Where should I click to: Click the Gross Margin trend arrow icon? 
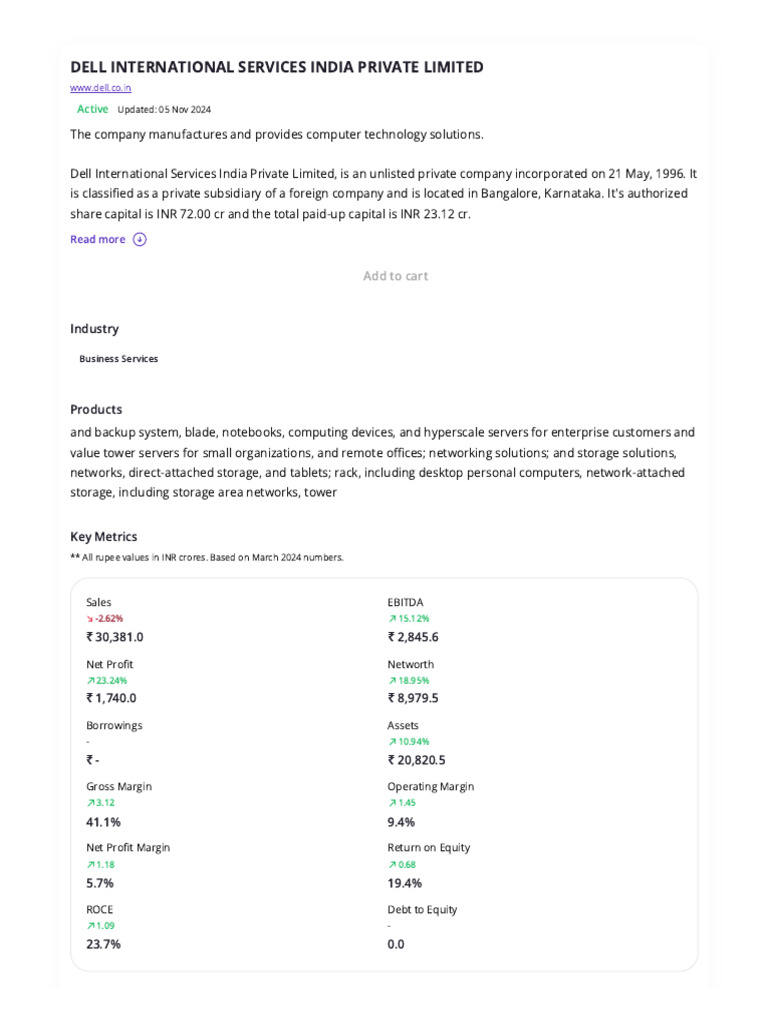(x=90, y=803)
